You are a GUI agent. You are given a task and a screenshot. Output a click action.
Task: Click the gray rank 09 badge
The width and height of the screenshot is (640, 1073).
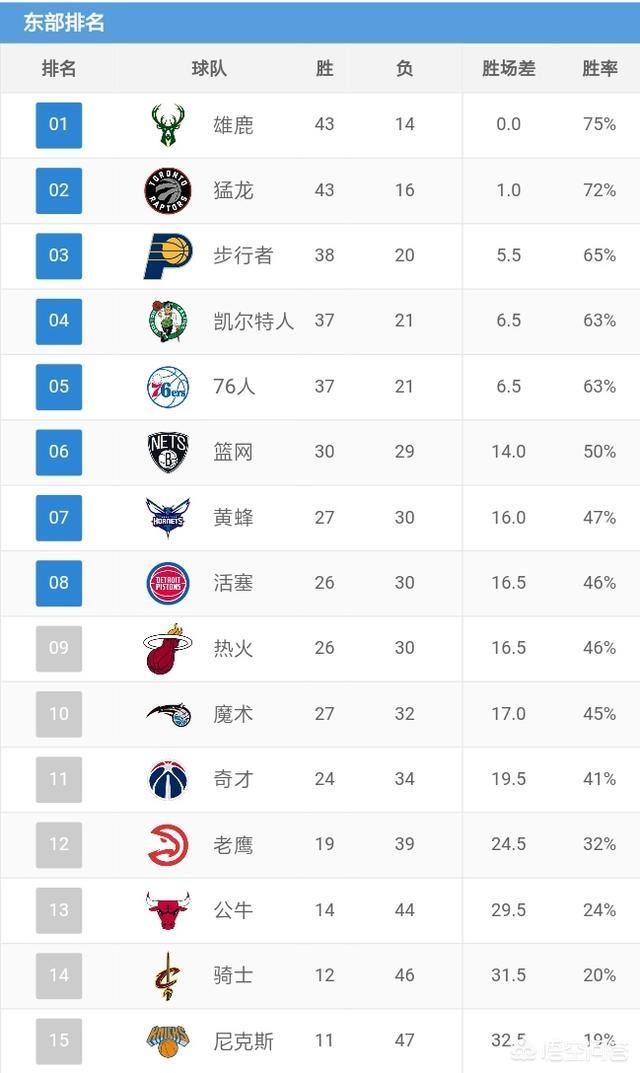(59, 648)
